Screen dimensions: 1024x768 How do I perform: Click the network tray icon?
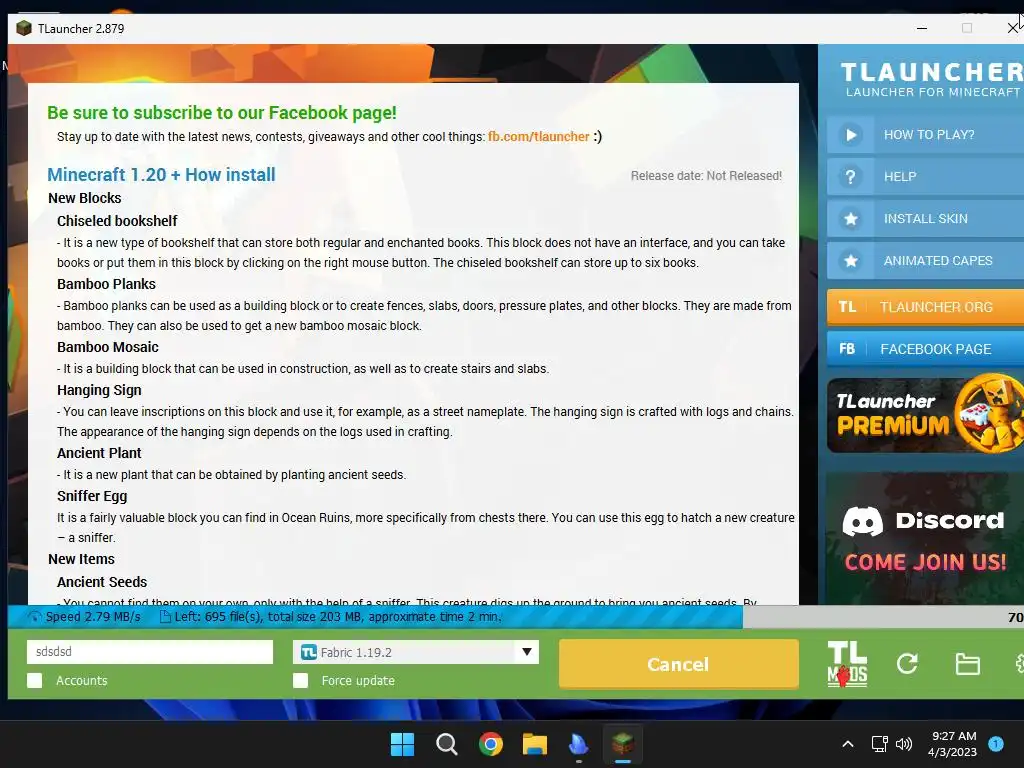[880, 744]
